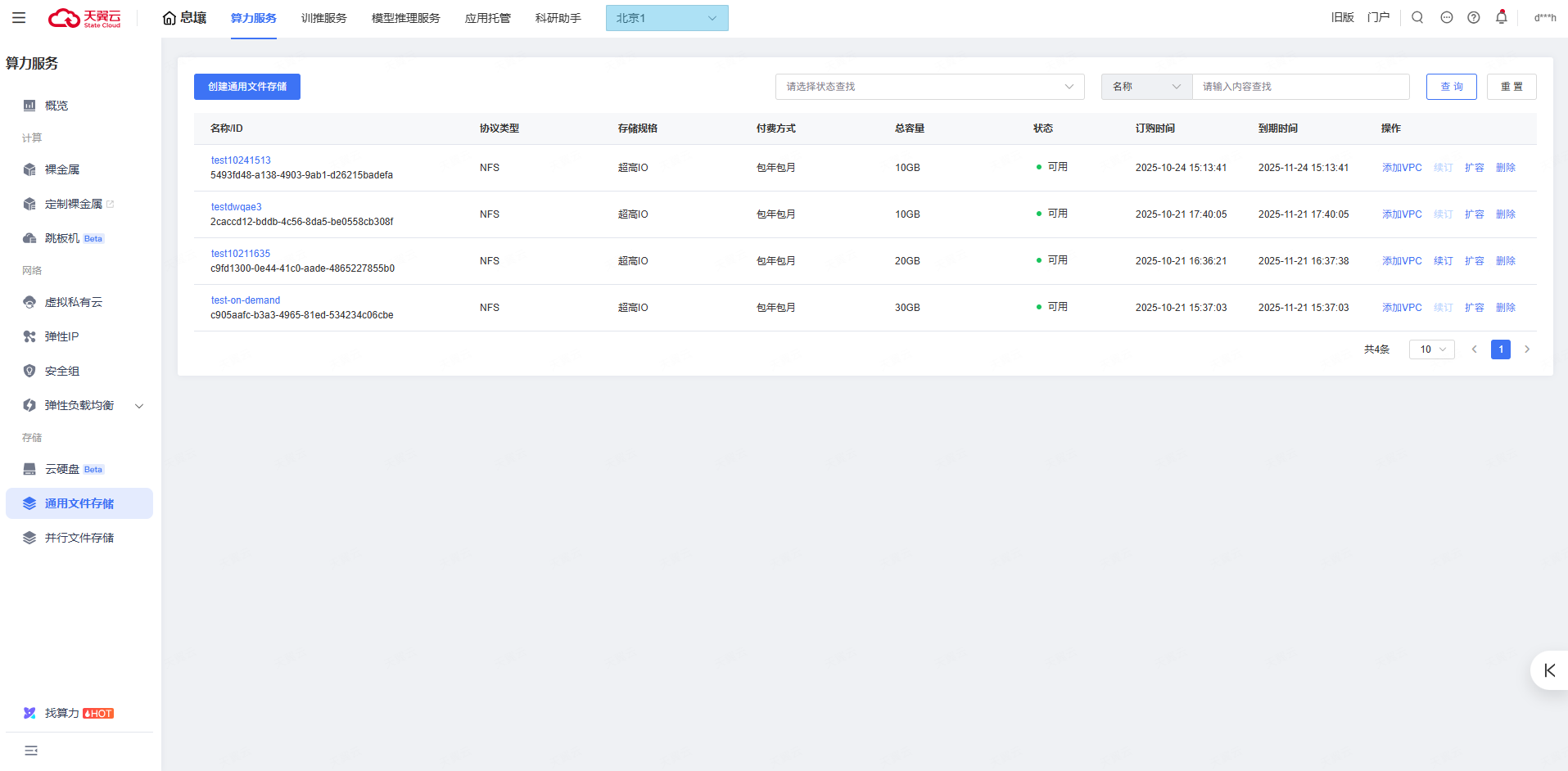Open the hamburger menu icon
This screenshot has width=1568, height=771.
(x=19, y=18)
